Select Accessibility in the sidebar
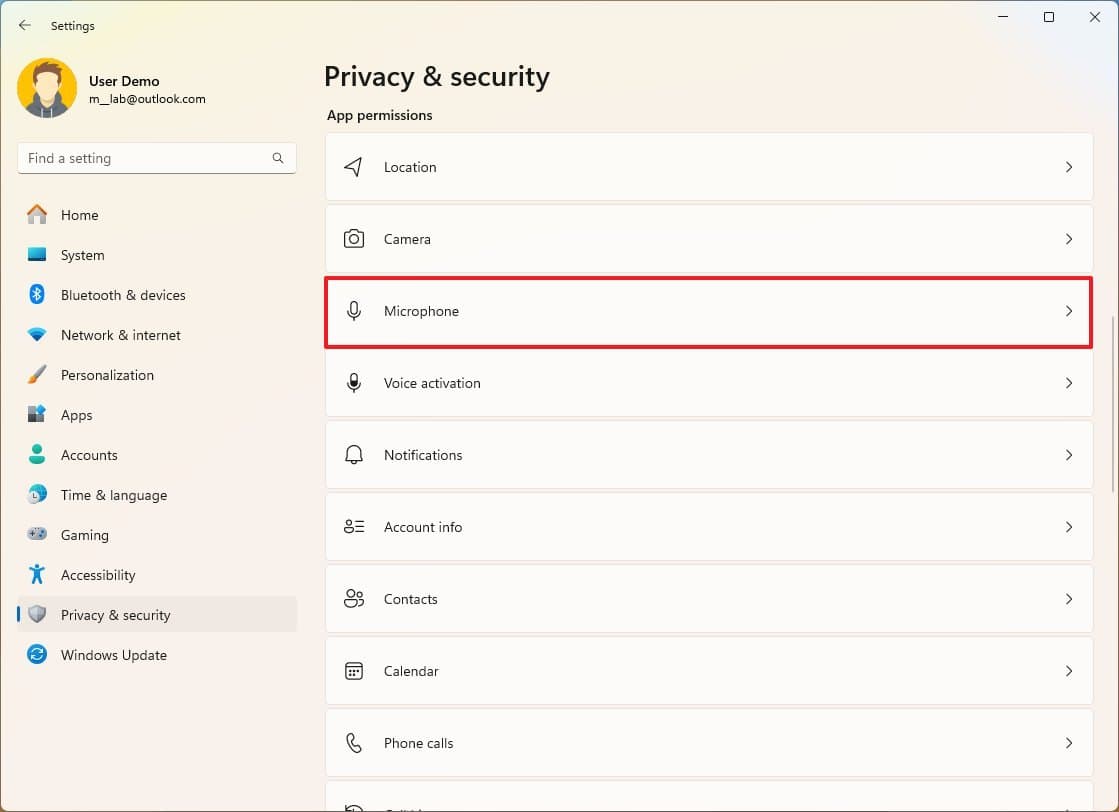Image resolution: width=1119 pixels, height=812 pixels. 98,575
